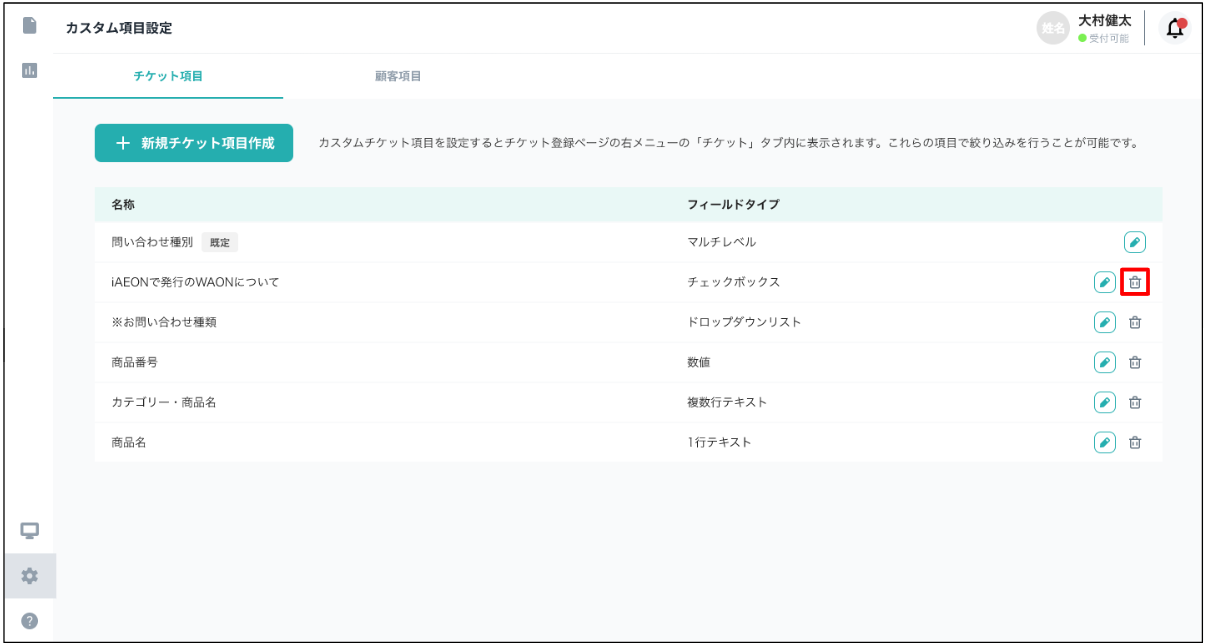
Task: Click edit pencil for ※お問い合わせ種類
Action: [1104, 322]
